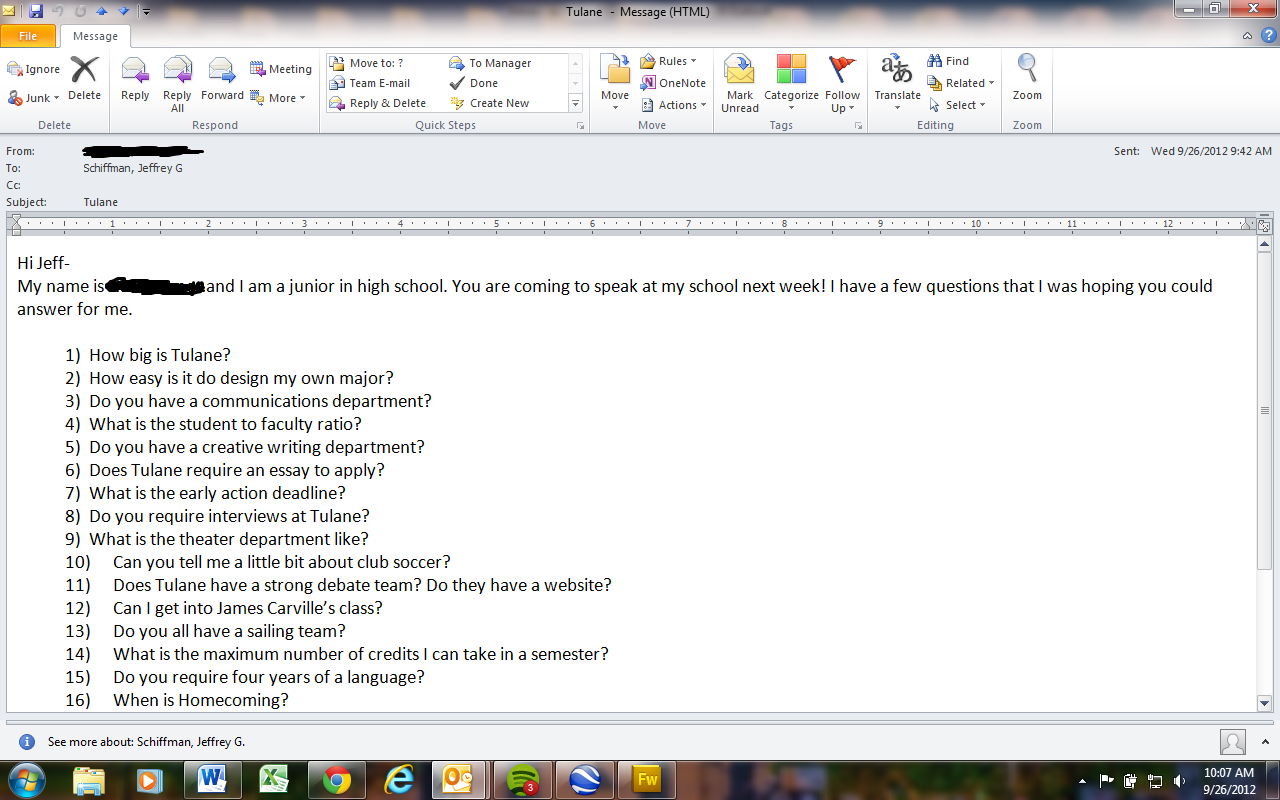Click the Reply button
This screenshot has width=1280, height=800.
click(x=135, y=80)
